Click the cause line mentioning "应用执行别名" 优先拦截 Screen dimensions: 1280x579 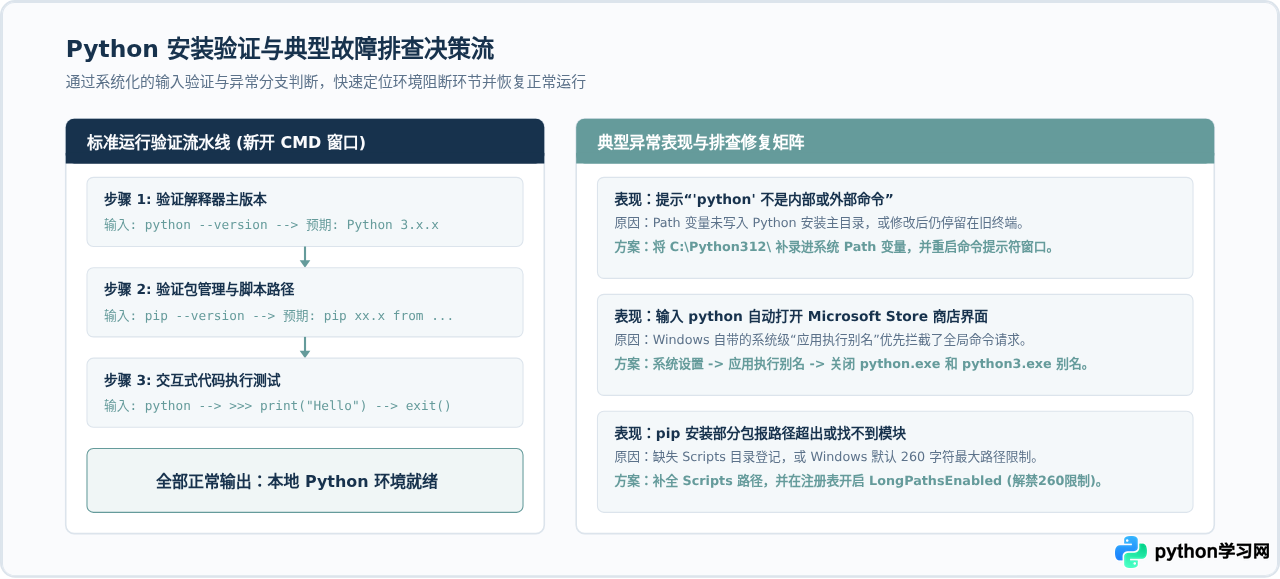pos(820,340)
